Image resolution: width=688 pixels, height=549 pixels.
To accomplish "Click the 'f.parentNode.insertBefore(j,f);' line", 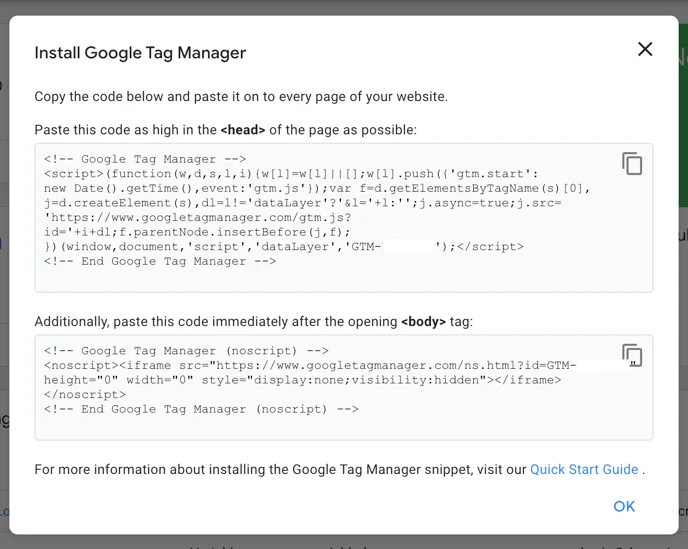I will 197,232.
